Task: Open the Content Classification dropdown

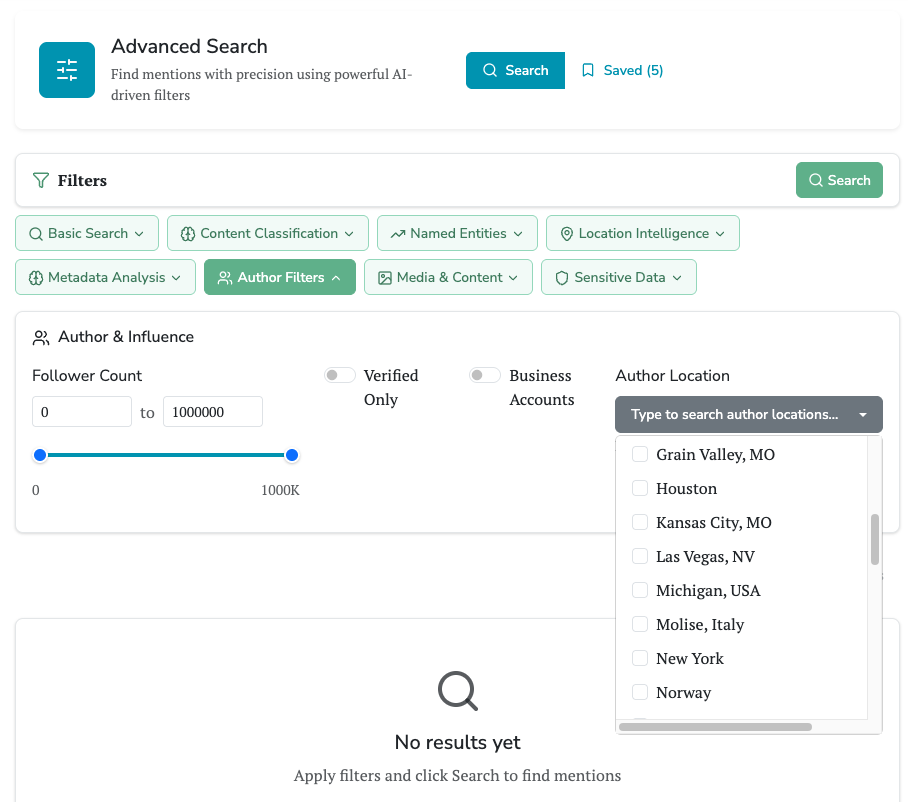Action: coord(268,234)
